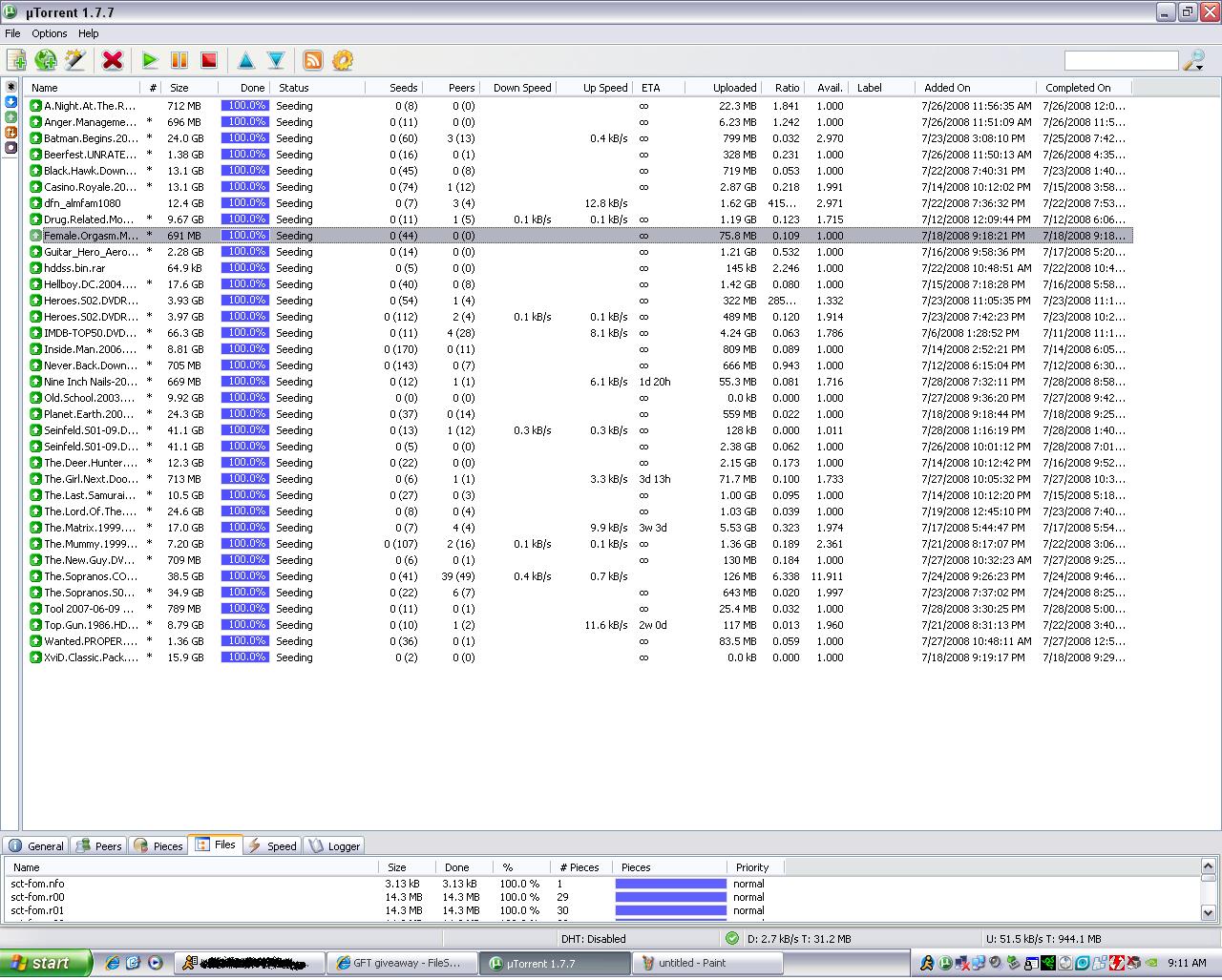Switch to the GFT giveaway taskbar window
This screenshot has height=980, width=1222.
tap(402, 963)
